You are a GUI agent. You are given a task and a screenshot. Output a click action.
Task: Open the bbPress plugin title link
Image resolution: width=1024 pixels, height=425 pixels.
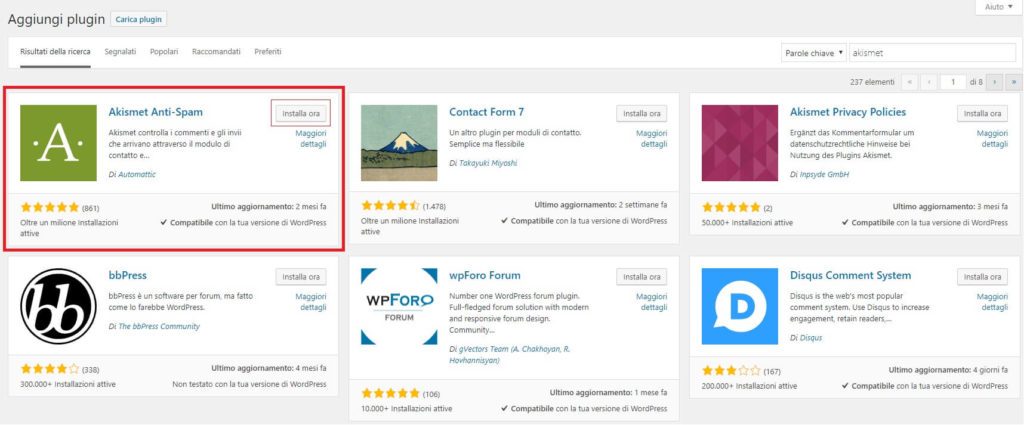click(128, 275)
